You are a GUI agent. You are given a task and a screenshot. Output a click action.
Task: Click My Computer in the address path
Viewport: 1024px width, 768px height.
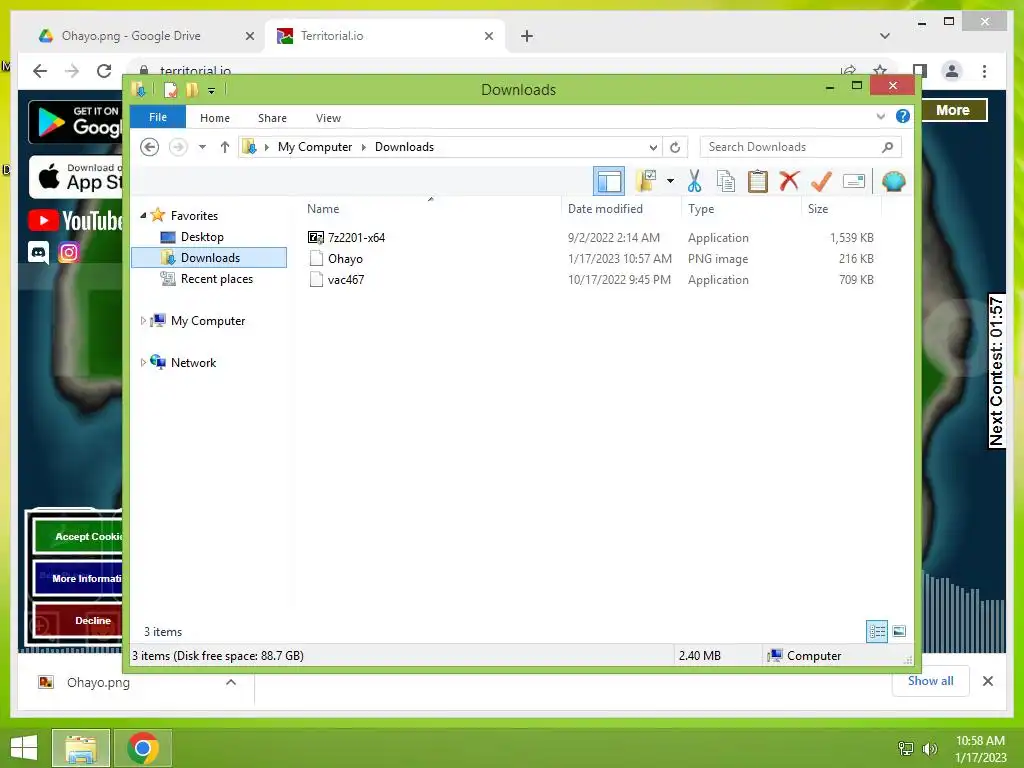[315, 147]
